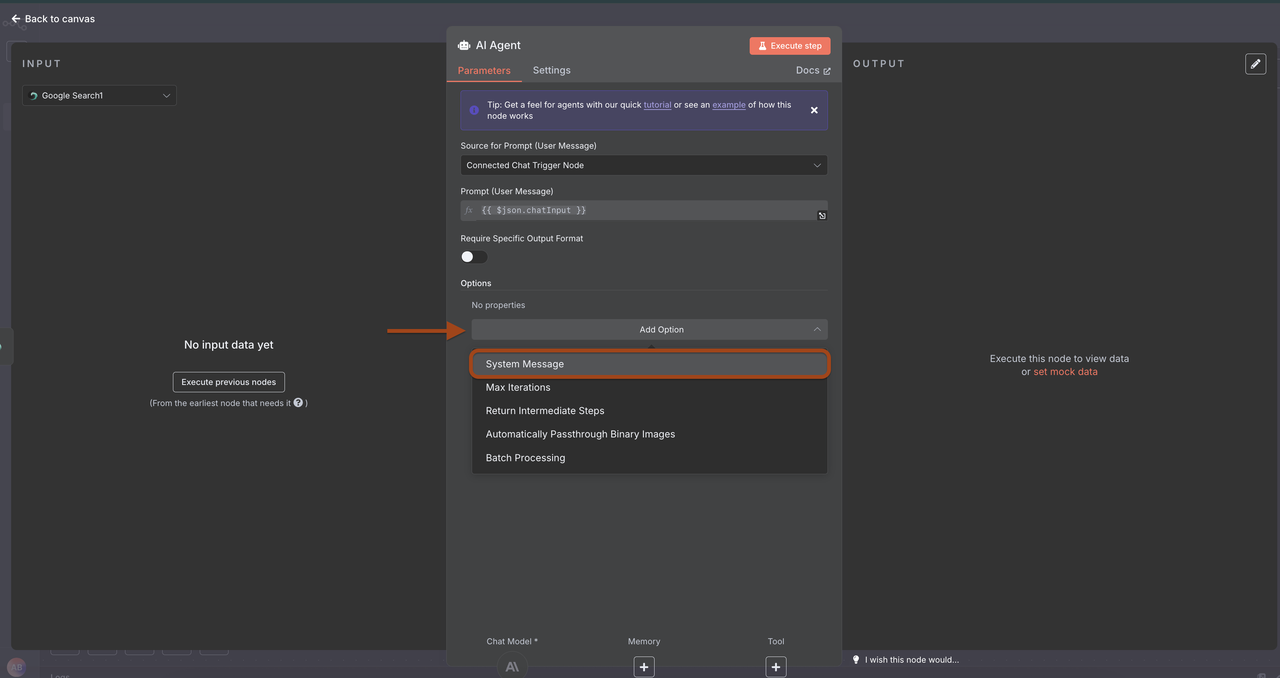The height and width of the screenshot is (678, 1280).
Task: Open the expanded expression editor icon
Action: pos(822,216)
